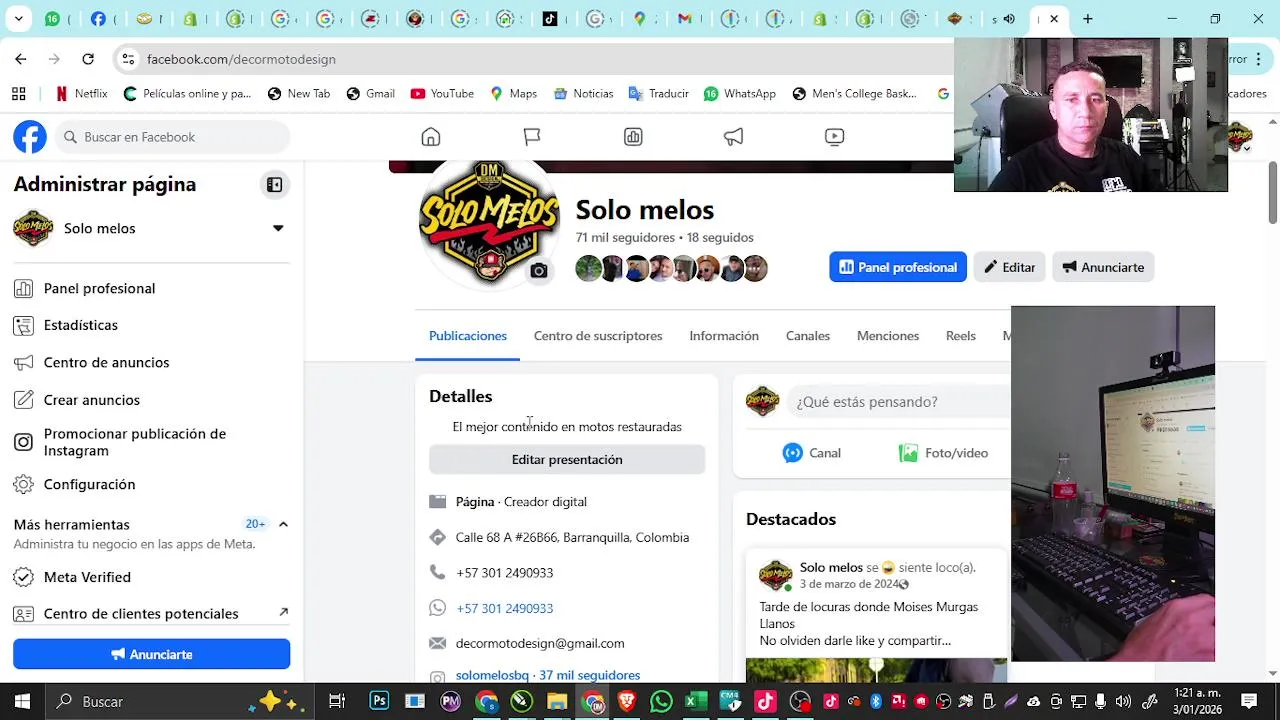Switch to the Menciones tab

[888, 336]
